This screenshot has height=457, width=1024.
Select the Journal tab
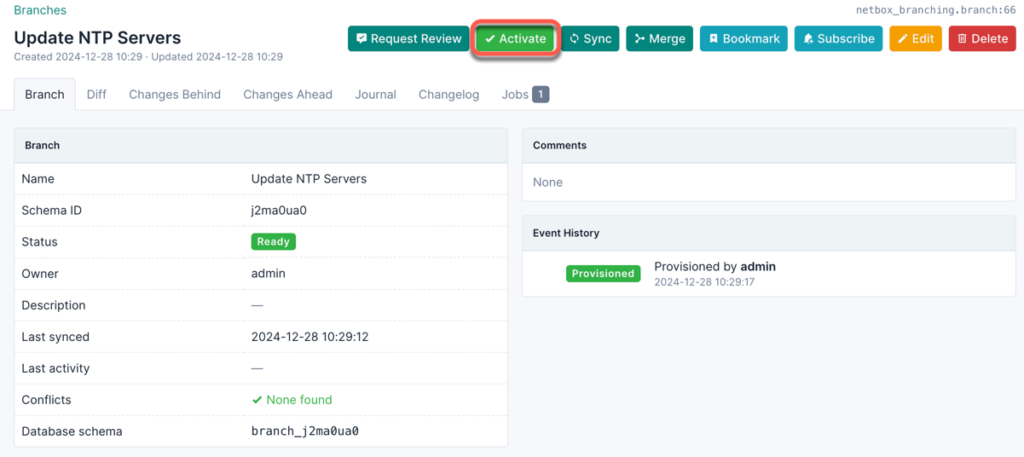coord(376,95)
